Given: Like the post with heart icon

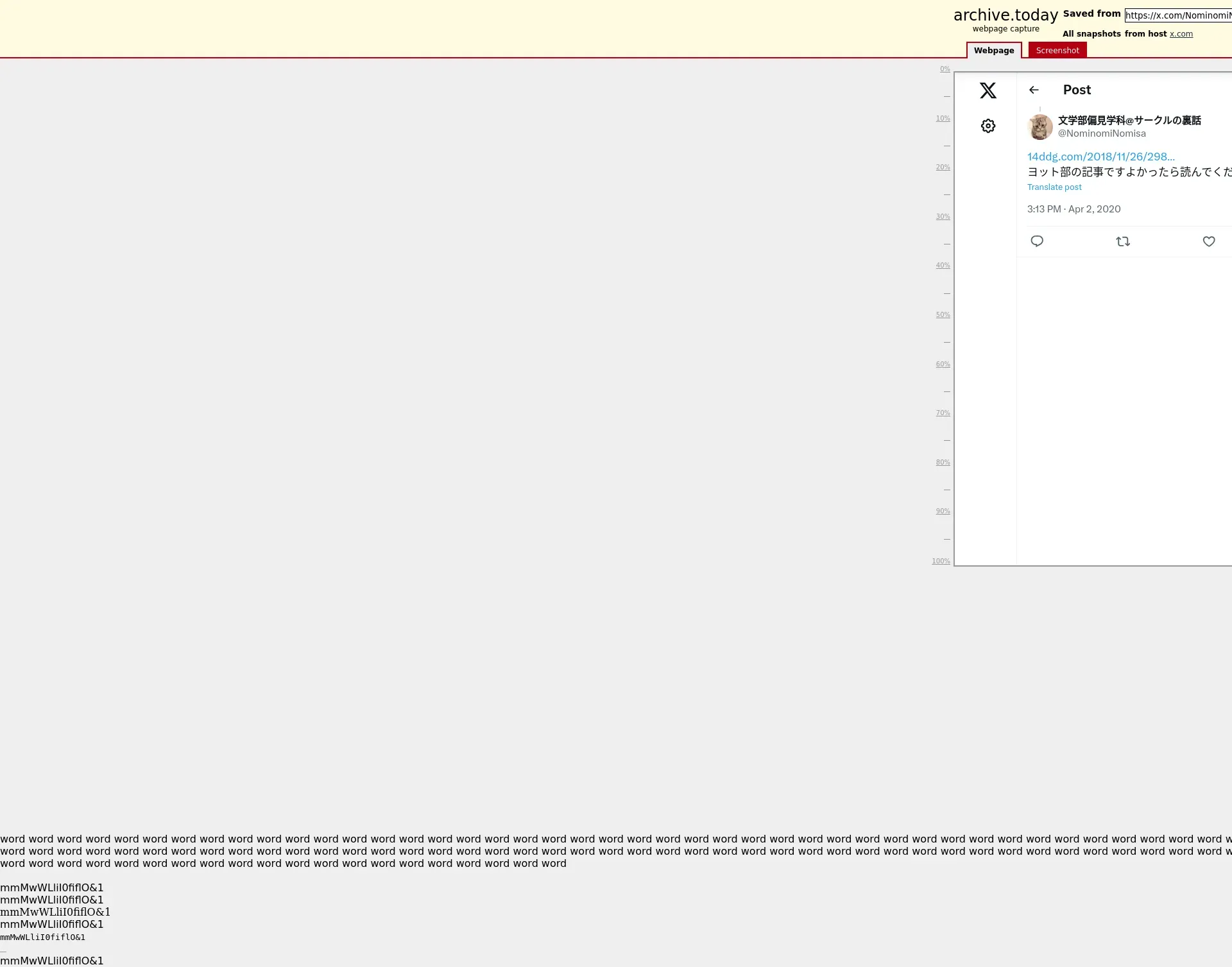Looking at the screenshot, I should coord(1208,241).
